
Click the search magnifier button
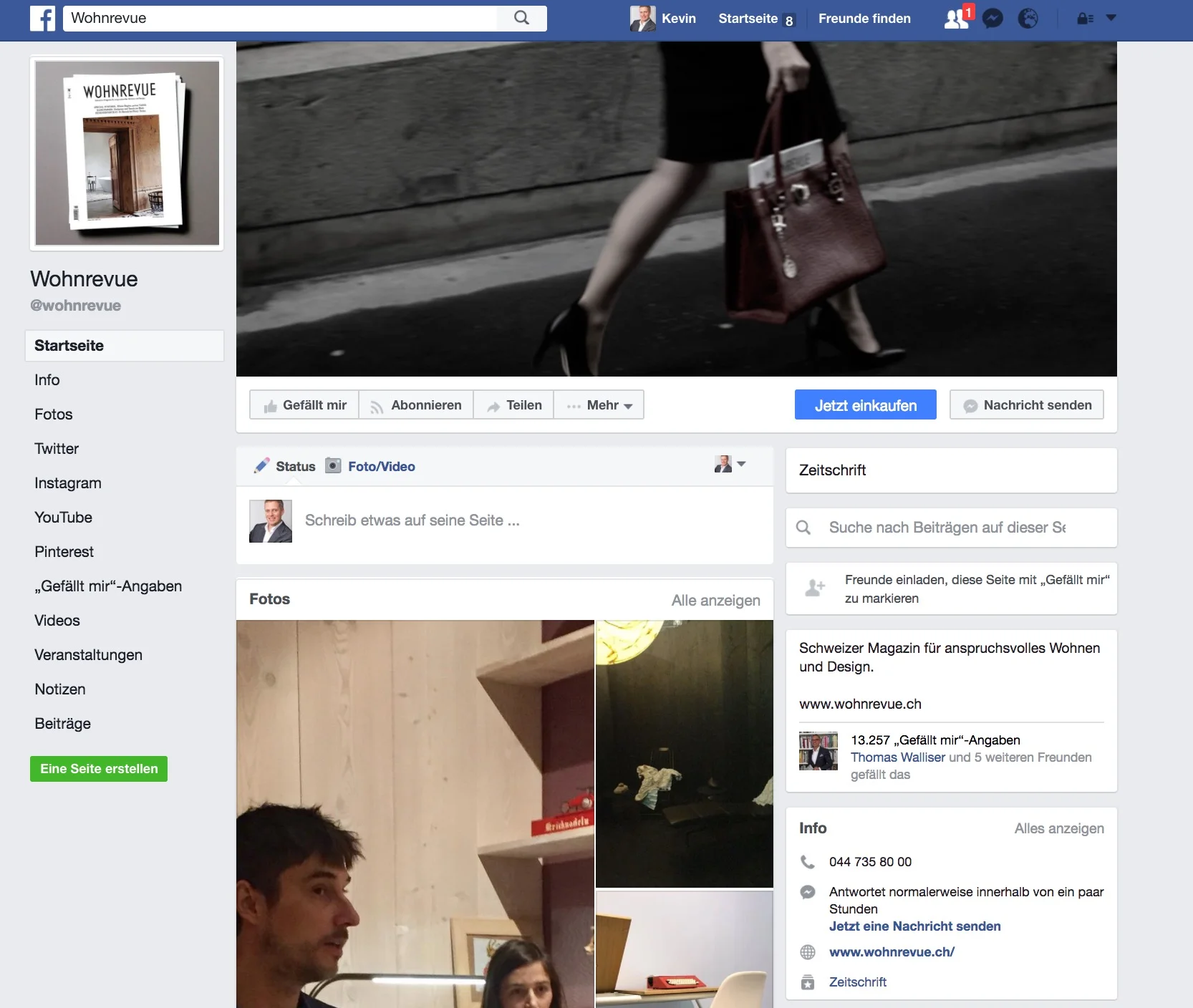[x=522, y=18]
